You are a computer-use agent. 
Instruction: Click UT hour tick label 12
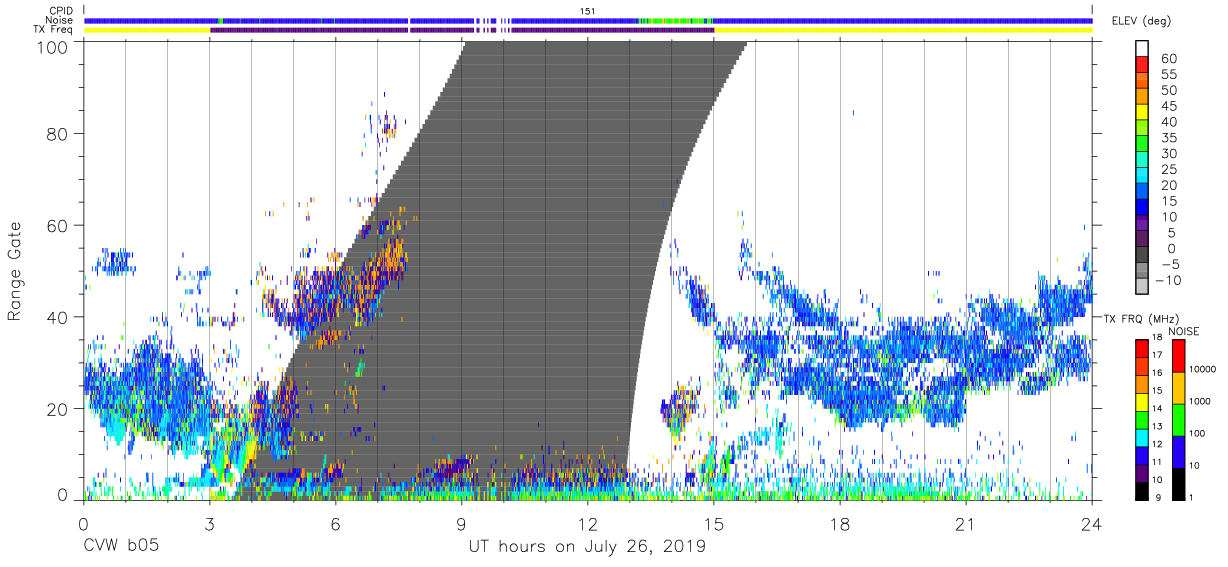pos(587,524)
